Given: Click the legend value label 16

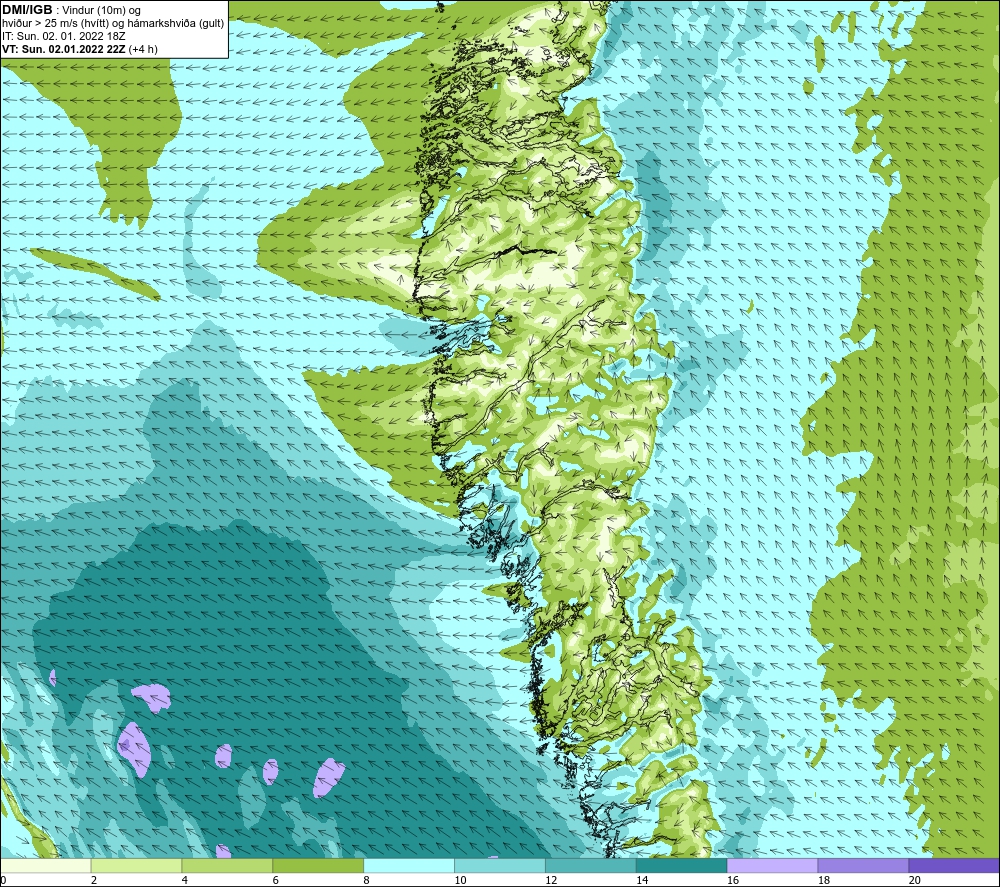Looking at the screenshot, I should 733,880.
